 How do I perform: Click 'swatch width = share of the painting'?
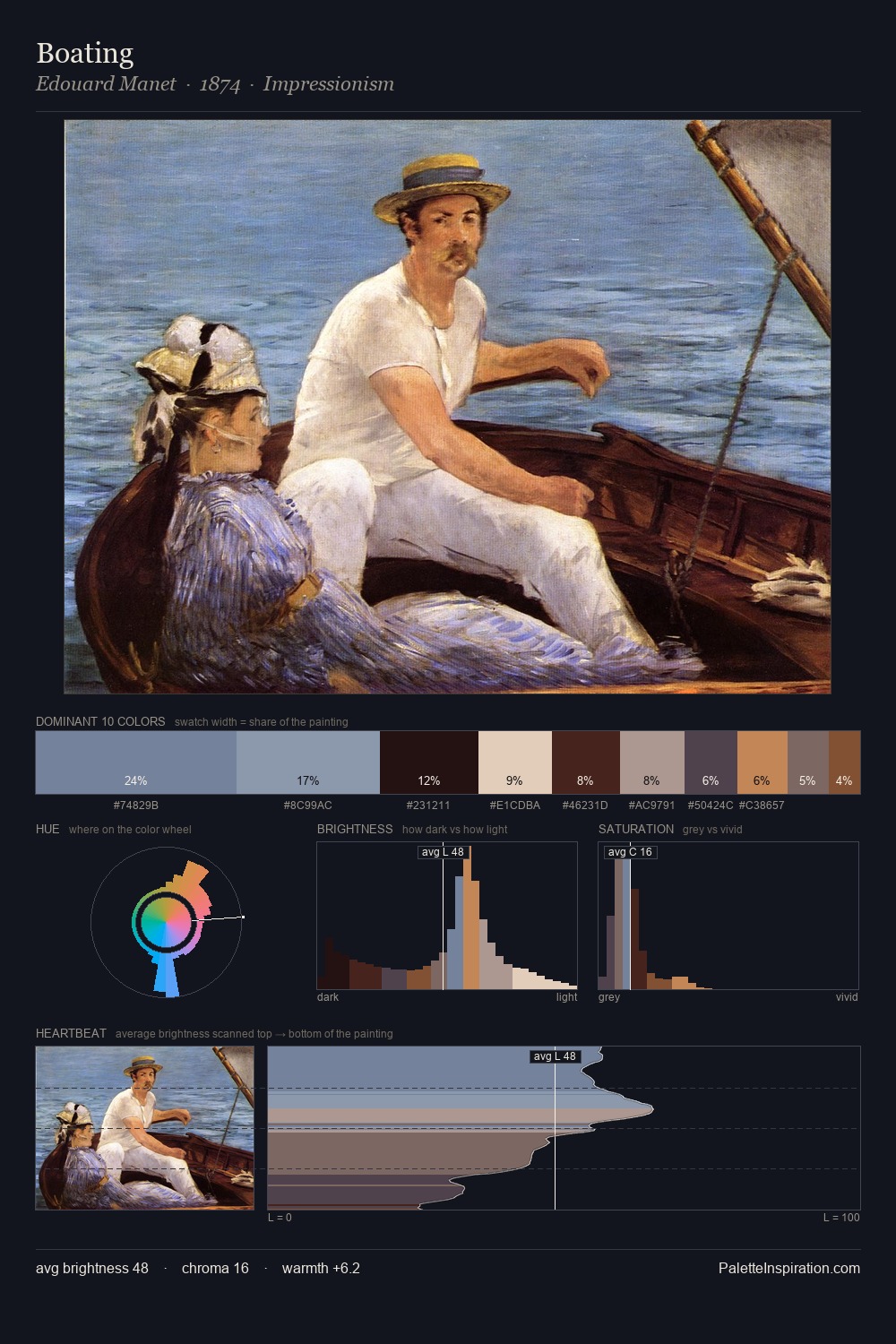(x=262, y=722)
